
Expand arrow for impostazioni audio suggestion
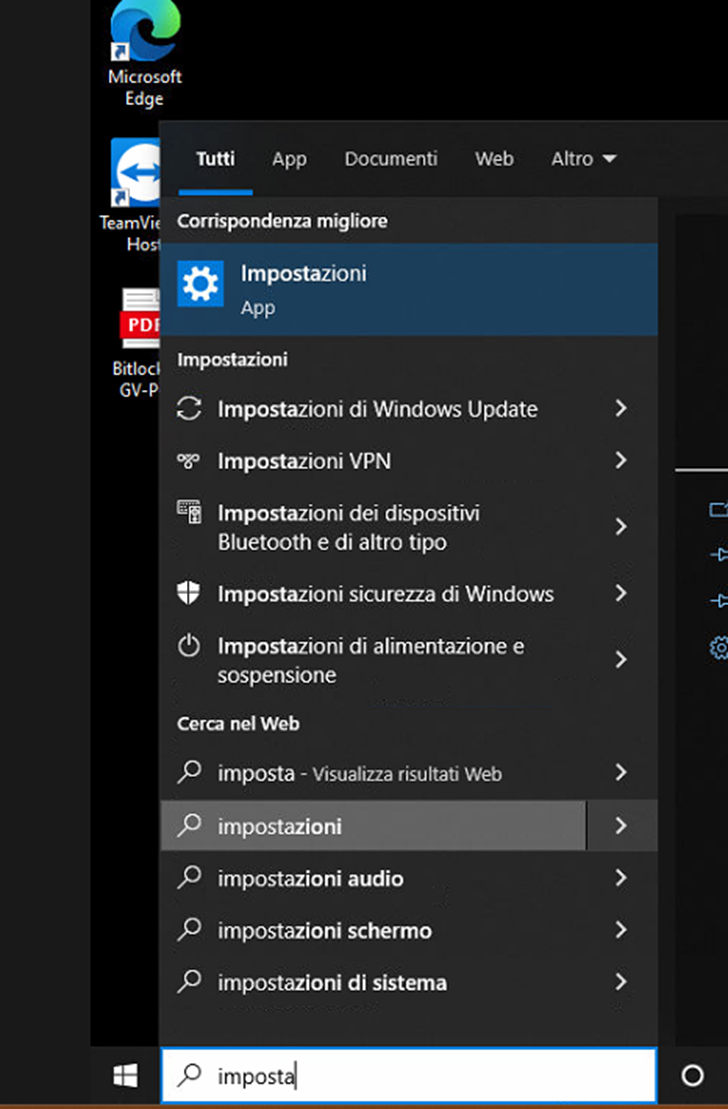pyautogui.click(x=621, y=878)
